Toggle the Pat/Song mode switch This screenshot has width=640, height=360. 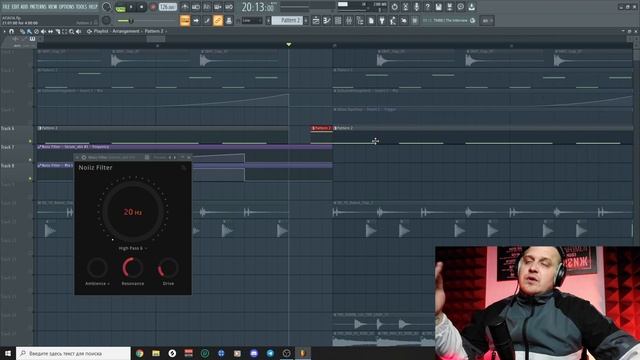point(120,7)
